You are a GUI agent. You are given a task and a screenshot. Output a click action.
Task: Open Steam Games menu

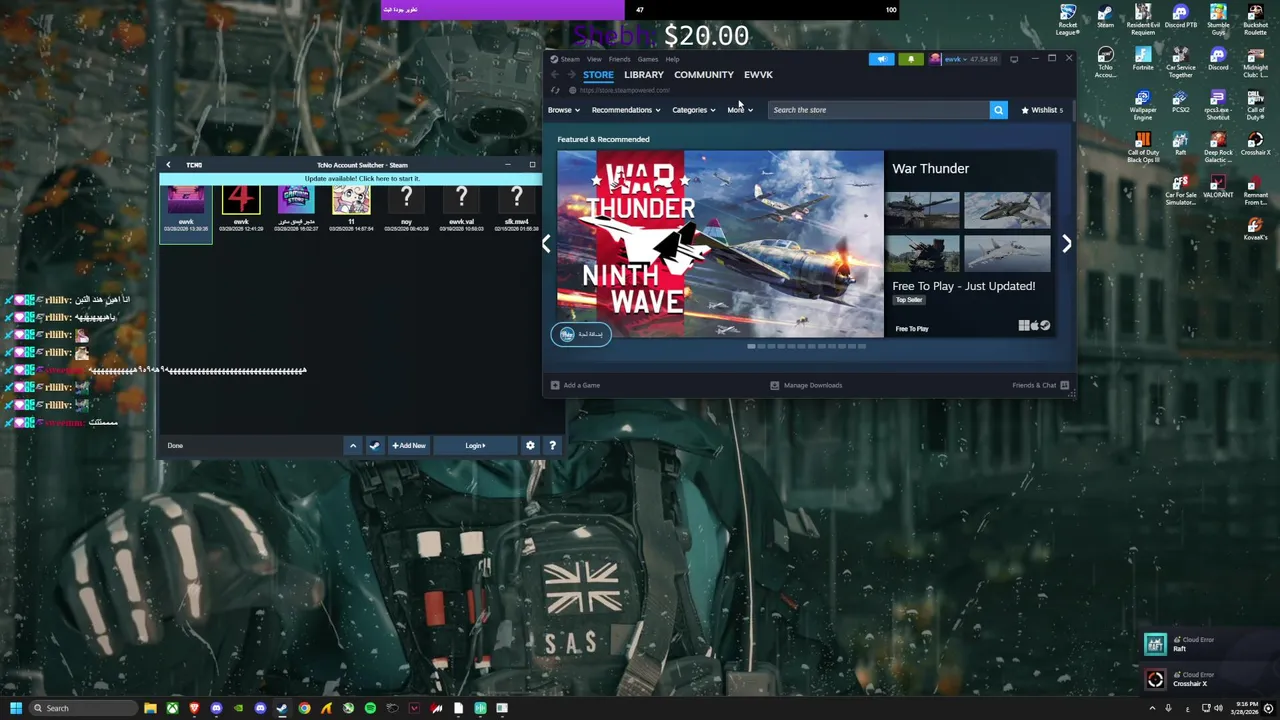tap(648, 59)
